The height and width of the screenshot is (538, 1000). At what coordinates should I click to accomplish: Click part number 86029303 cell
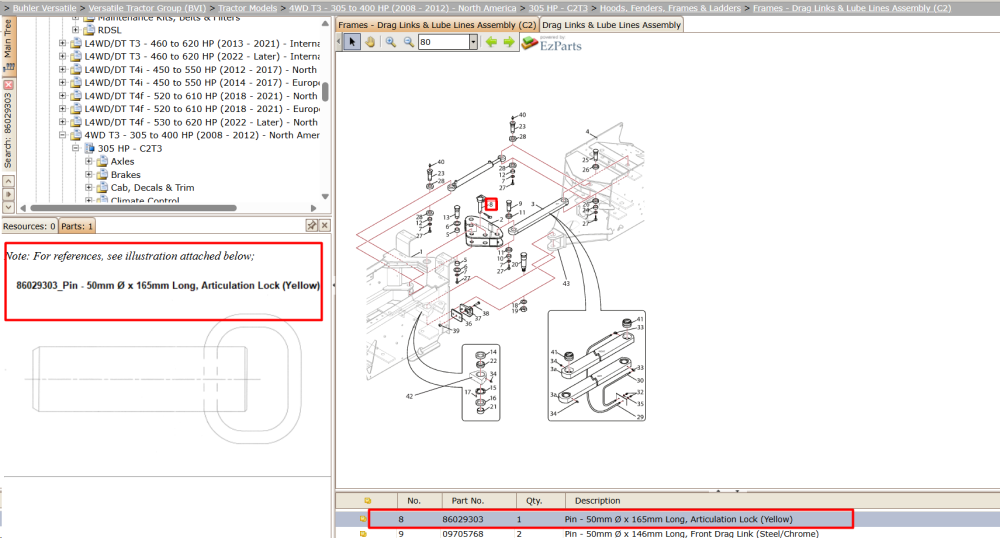(463, 519)
